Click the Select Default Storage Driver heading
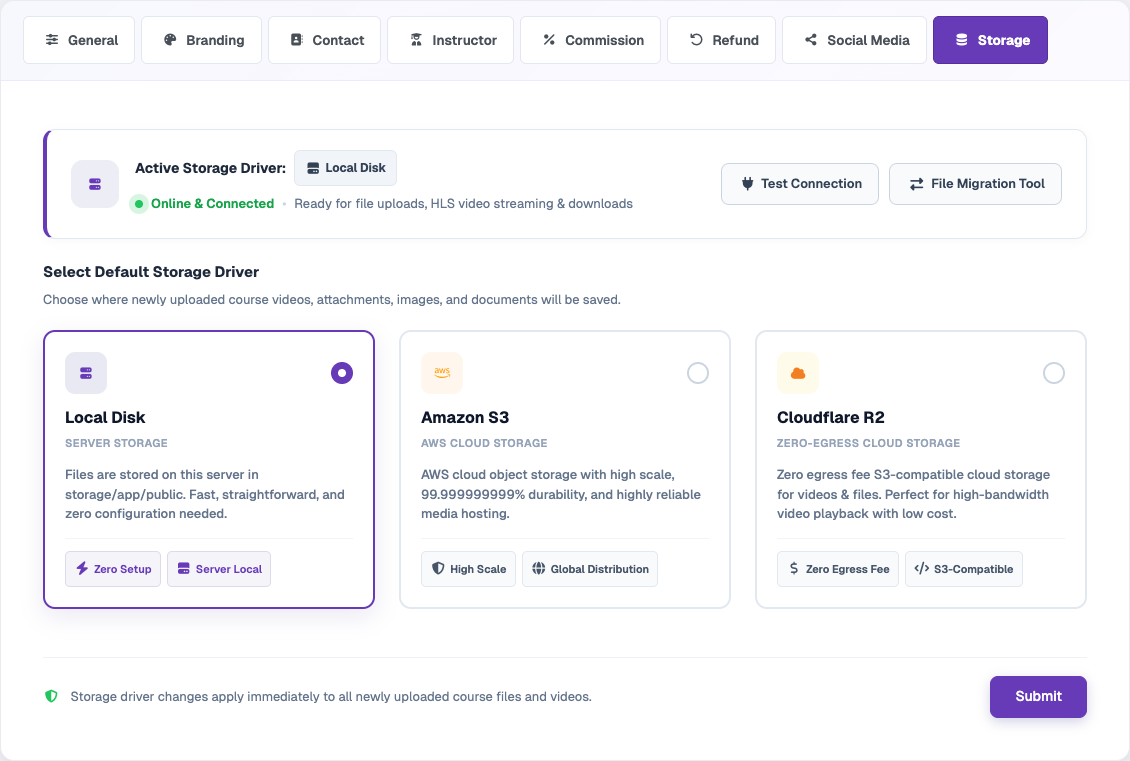 point(151,272)
